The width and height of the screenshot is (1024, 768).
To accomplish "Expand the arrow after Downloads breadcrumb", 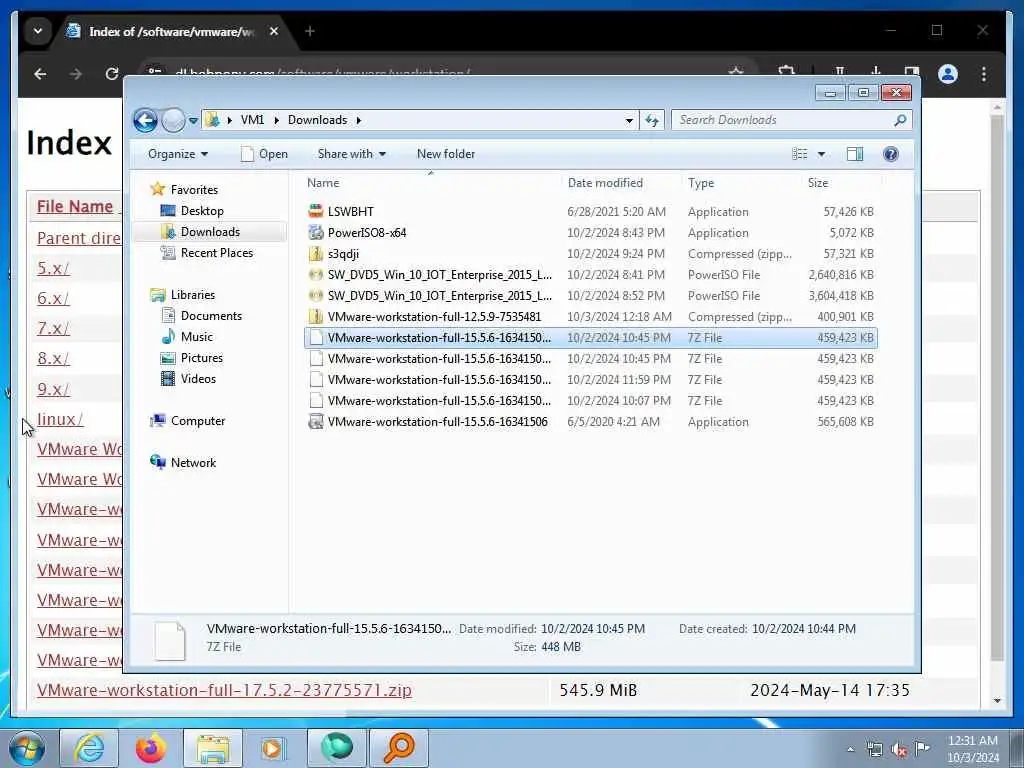I will coord(359,120).
